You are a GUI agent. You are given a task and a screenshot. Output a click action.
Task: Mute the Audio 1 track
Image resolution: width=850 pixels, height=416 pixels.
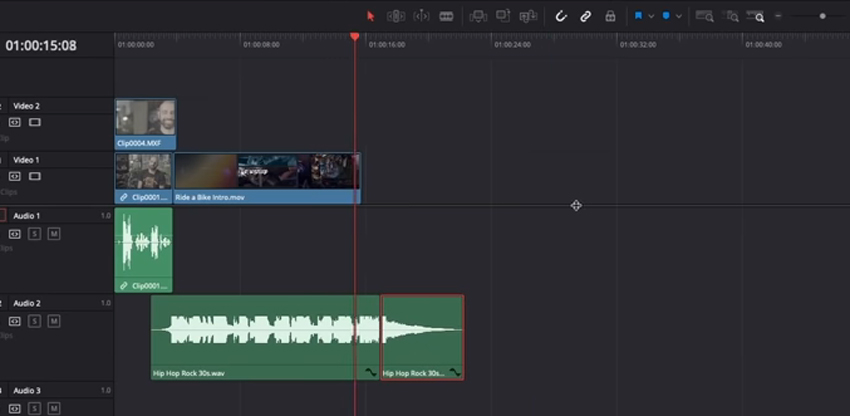(x=54, y=234)
